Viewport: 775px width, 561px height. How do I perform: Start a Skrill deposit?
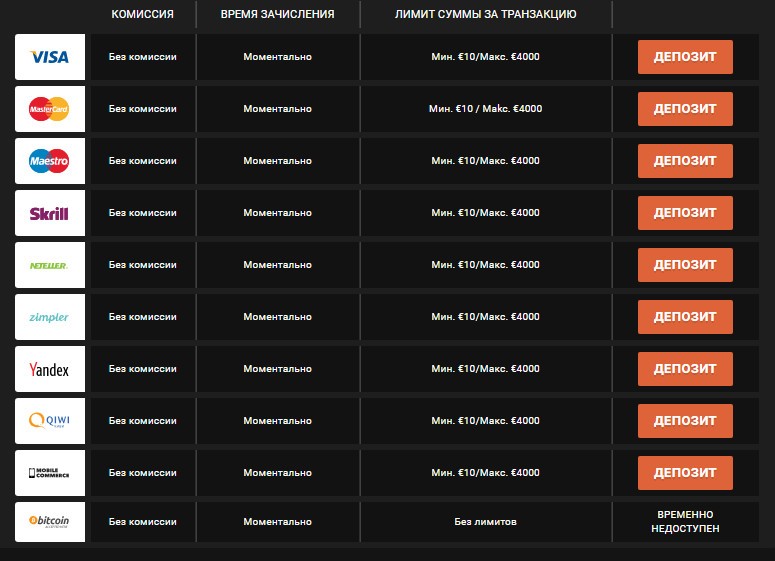tap(685, 213)
